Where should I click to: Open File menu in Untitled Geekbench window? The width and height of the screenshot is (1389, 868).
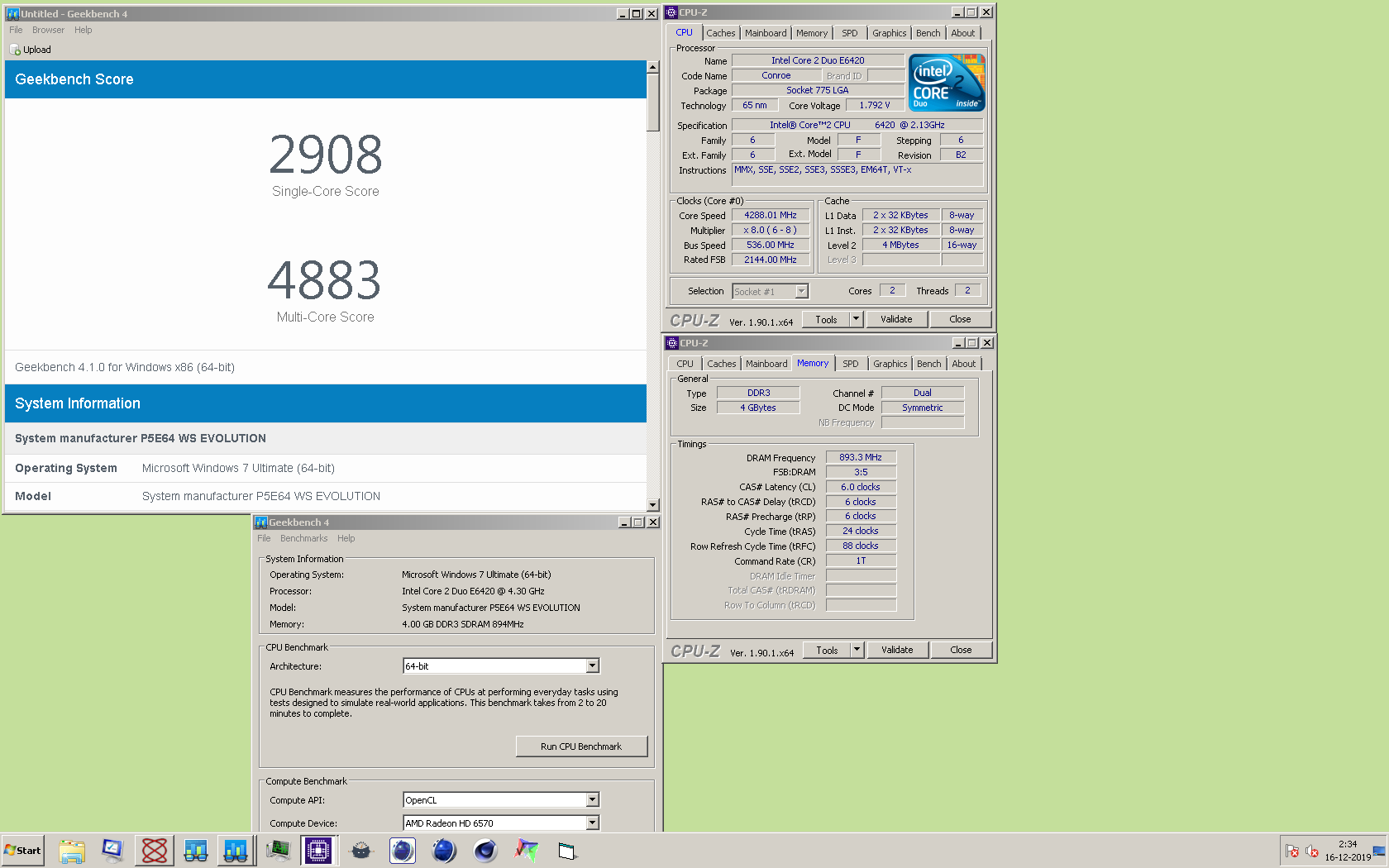click(16, 30)
